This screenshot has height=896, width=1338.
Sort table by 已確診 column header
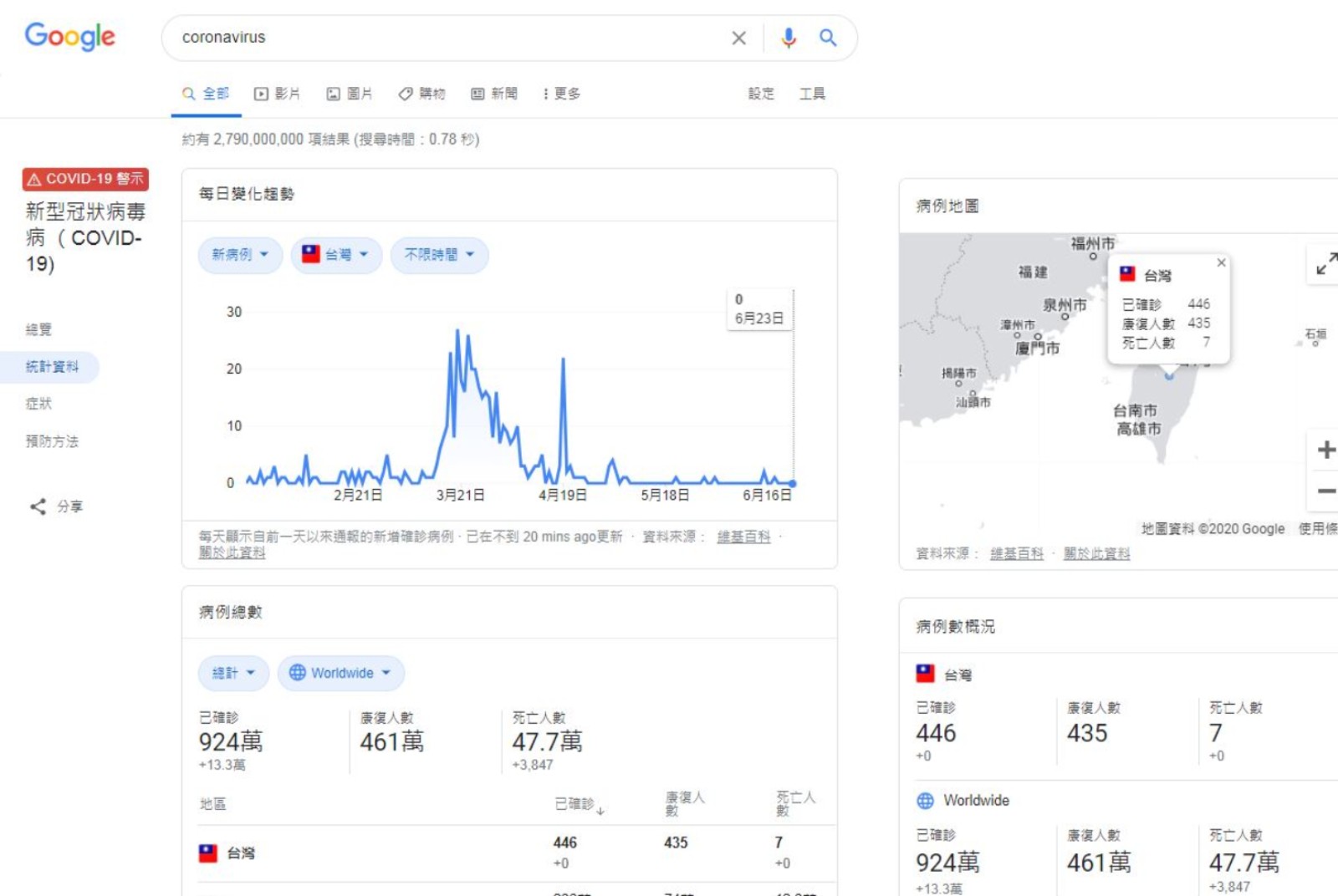click(x=579, y=804)
